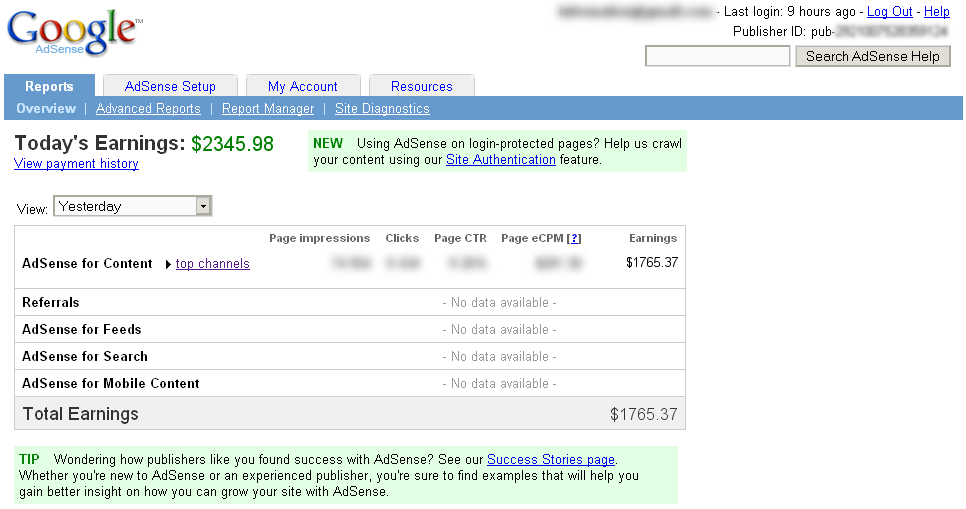Focus the AdSense help search field
This screenshot has height=509, width=966.
[717, 56]
